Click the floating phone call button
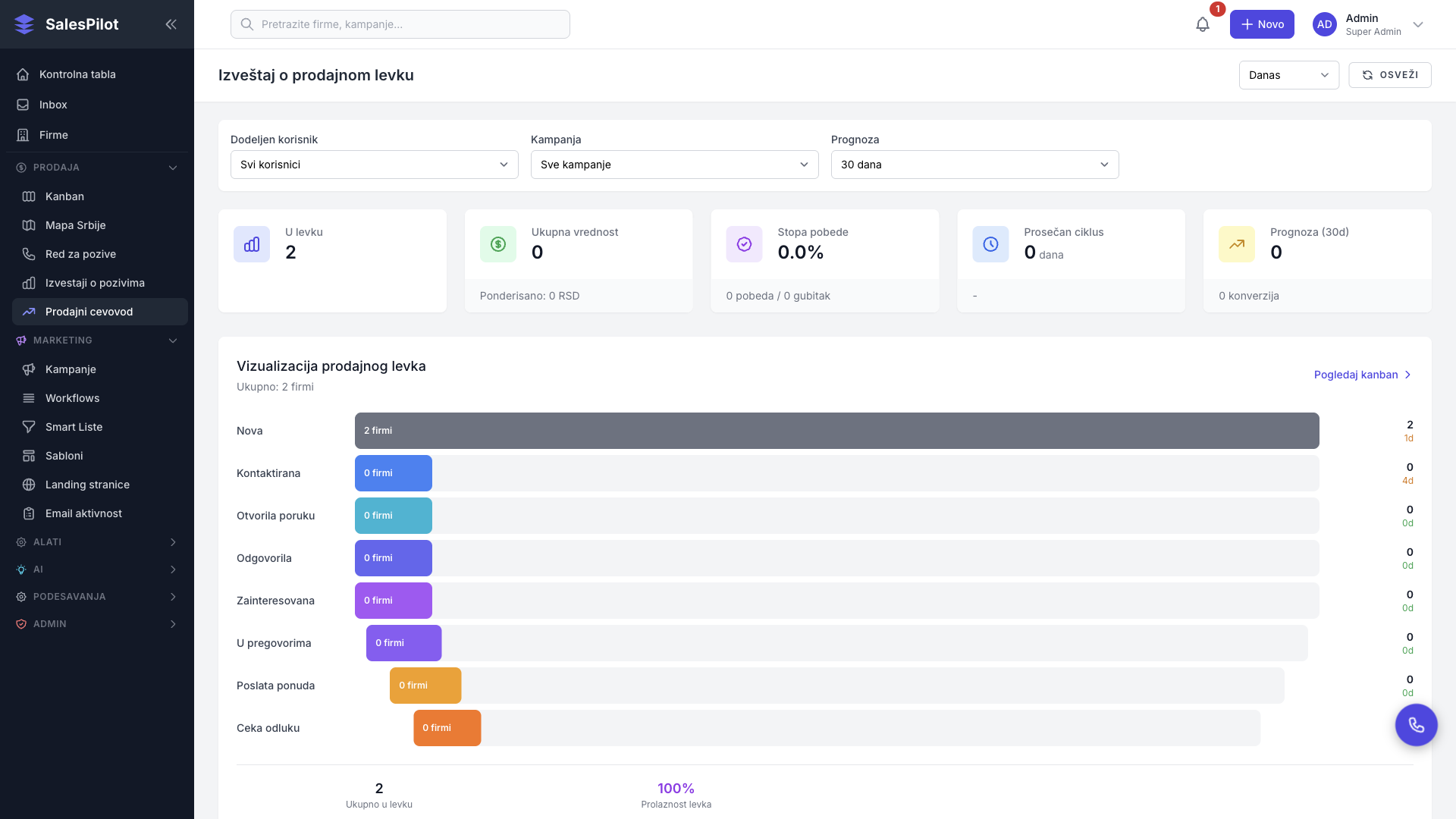1456x819 pixels. tap(1416, 725)
